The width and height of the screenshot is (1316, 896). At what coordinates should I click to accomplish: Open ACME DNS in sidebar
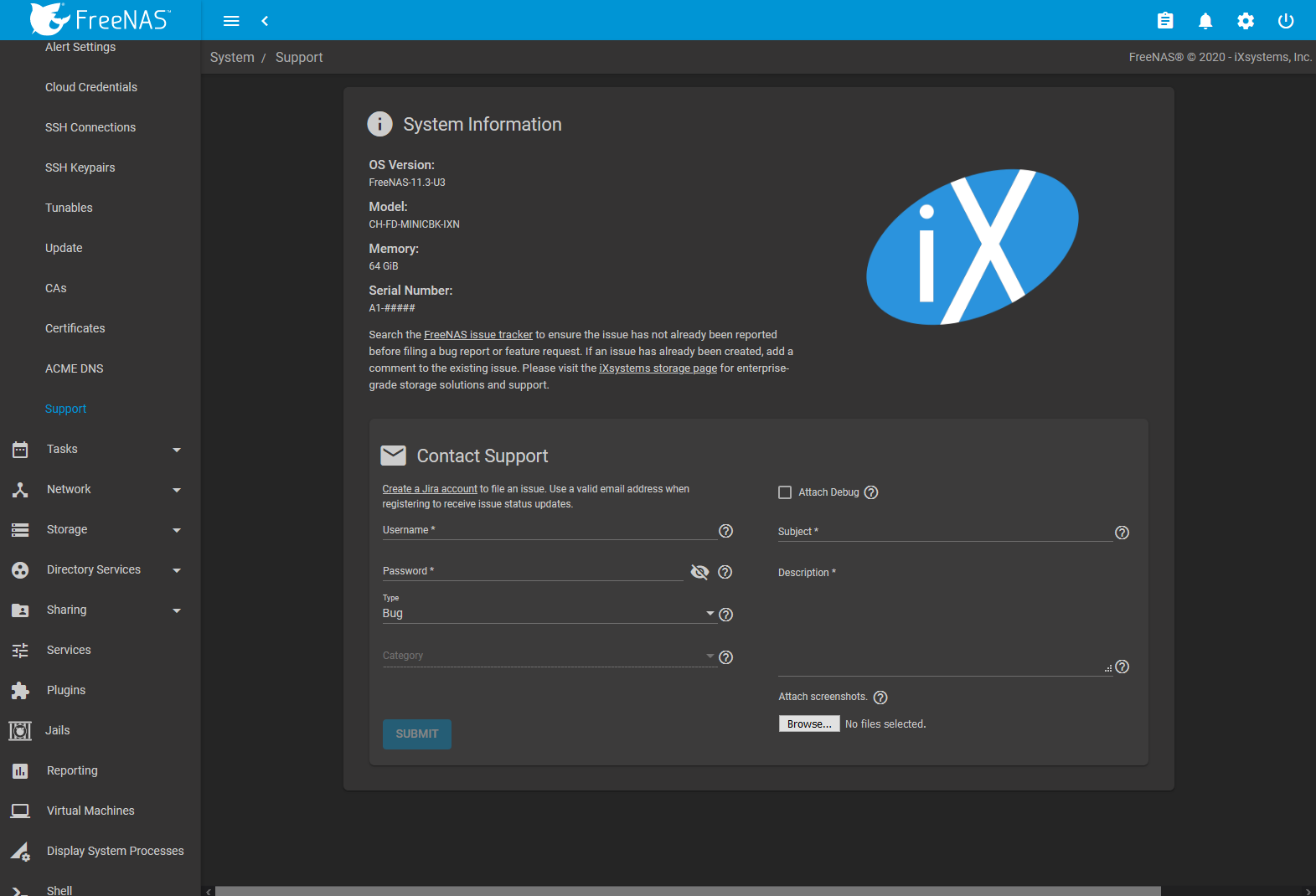tap(75, 368)
